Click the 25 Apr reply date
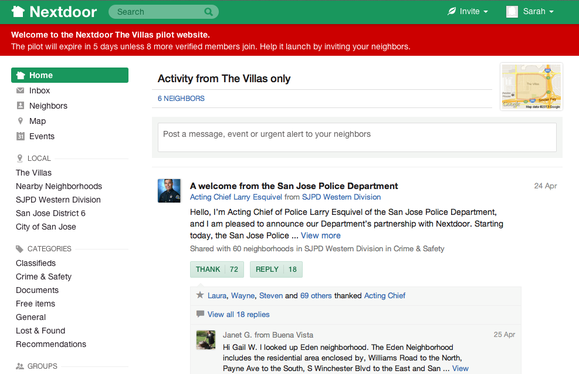579x374 pixels. (504, 334)
